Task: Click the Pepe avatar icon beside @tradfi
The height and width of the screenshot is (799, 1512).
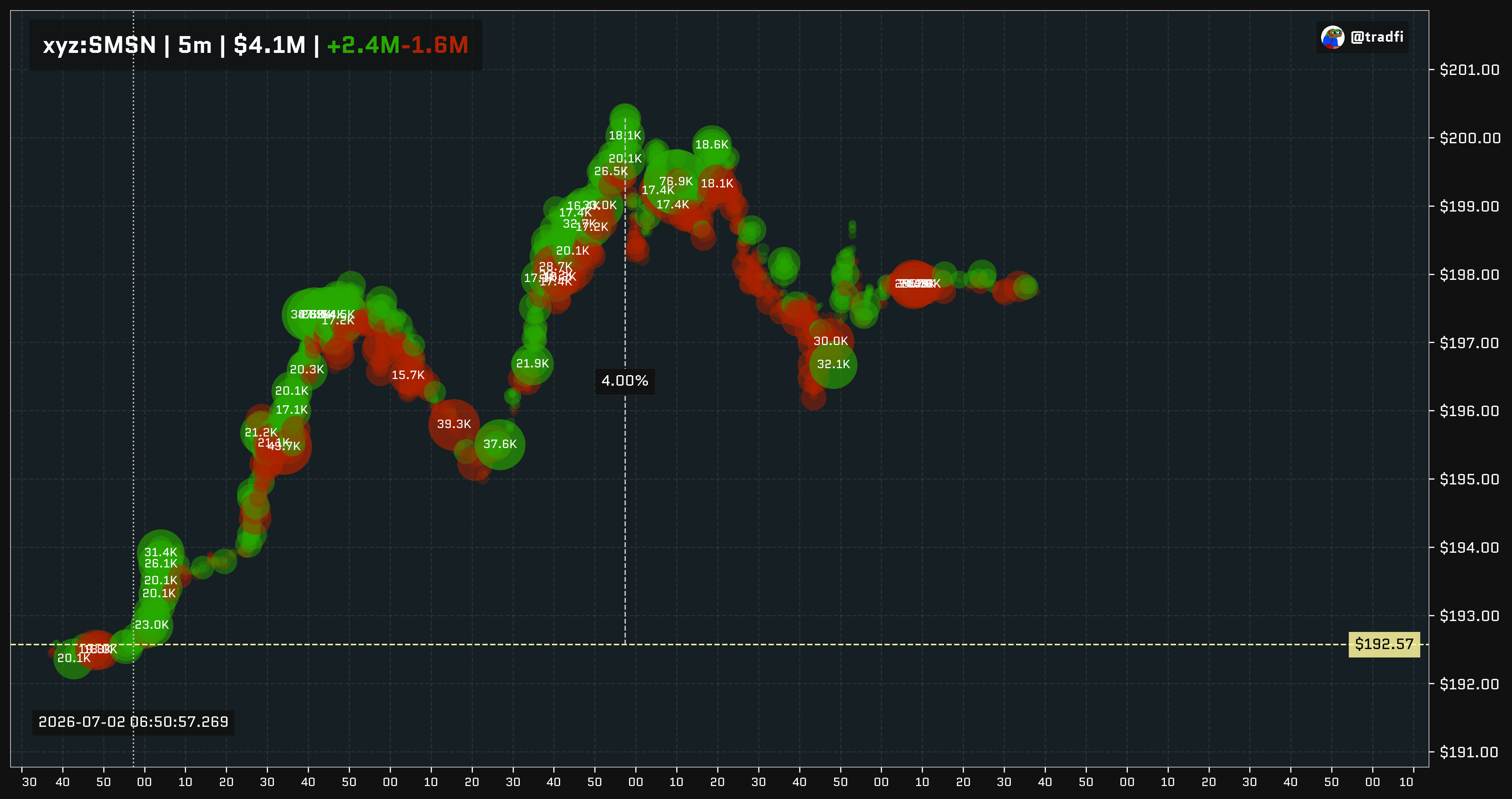Action: point(1332,37)
